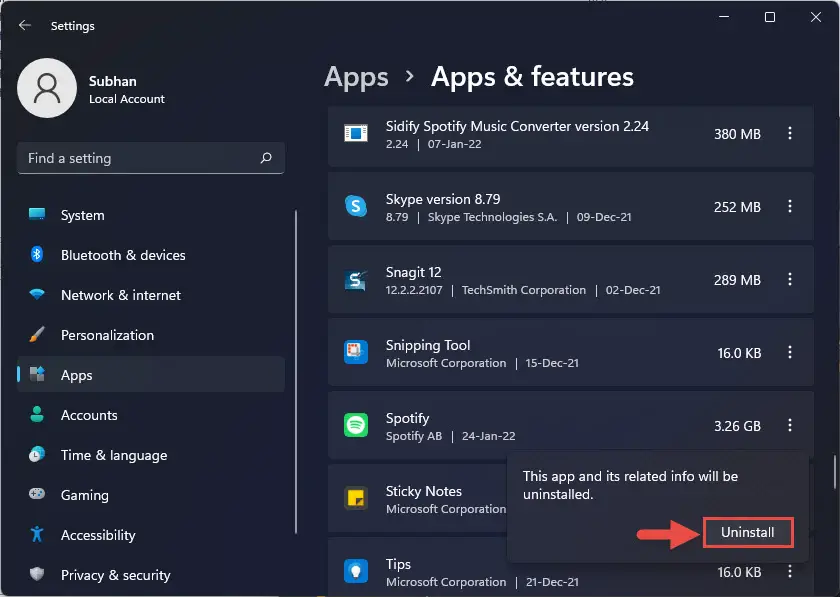Screen dimensions: 840x597
Task: Select the Skype version 8.79 title
Action: 443,199
